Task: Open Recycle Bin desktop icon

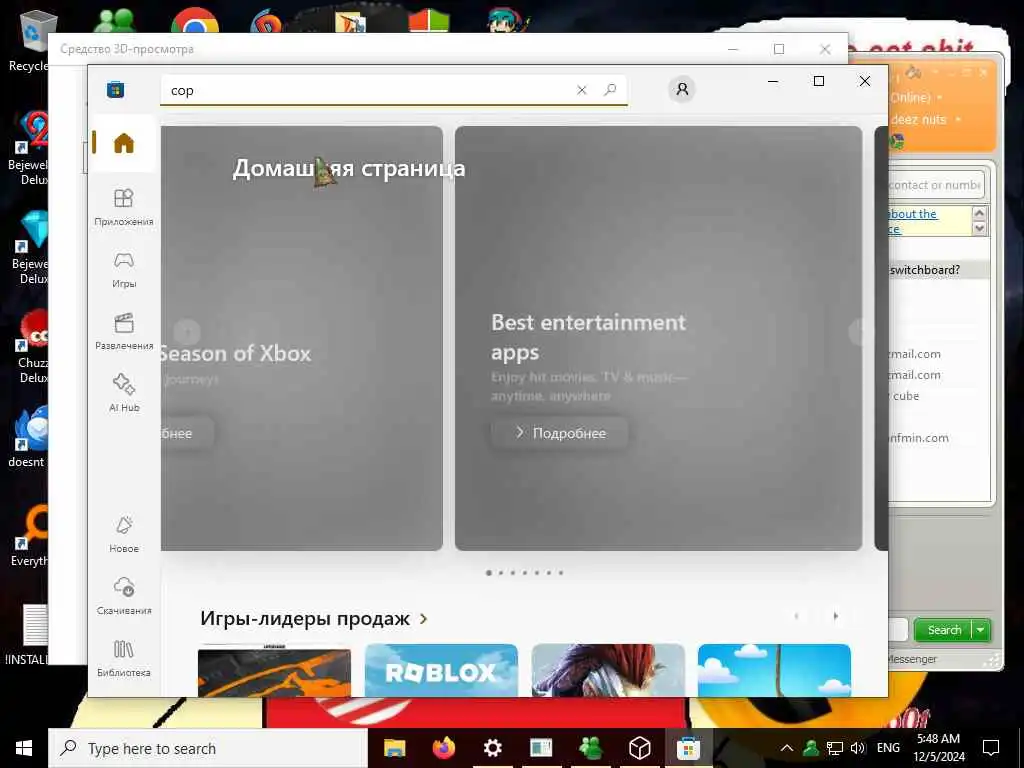Action: click(x=31, y=39)
